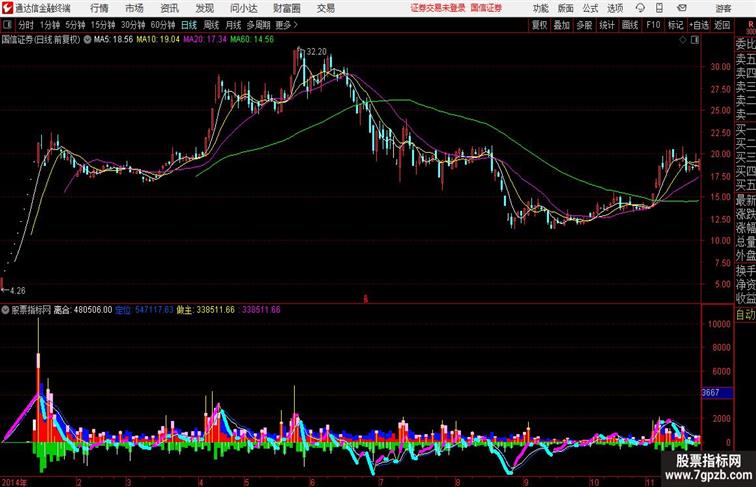Image resolution: width=756 pixels, height=487 pixels.
Task: Open the 市场 menu
Action: coord(134,8)
